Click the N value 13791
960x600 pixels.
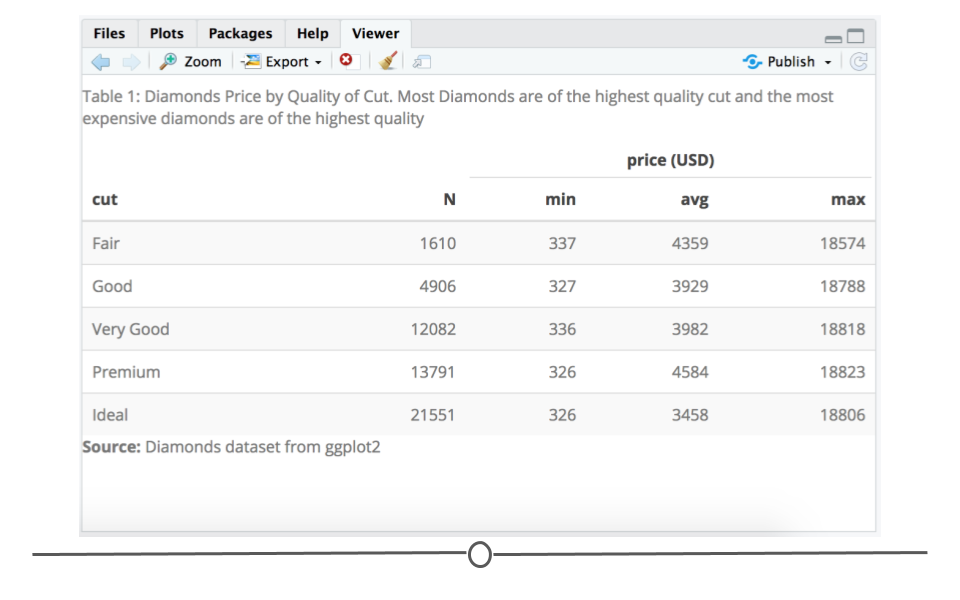(x=433, y=372)
